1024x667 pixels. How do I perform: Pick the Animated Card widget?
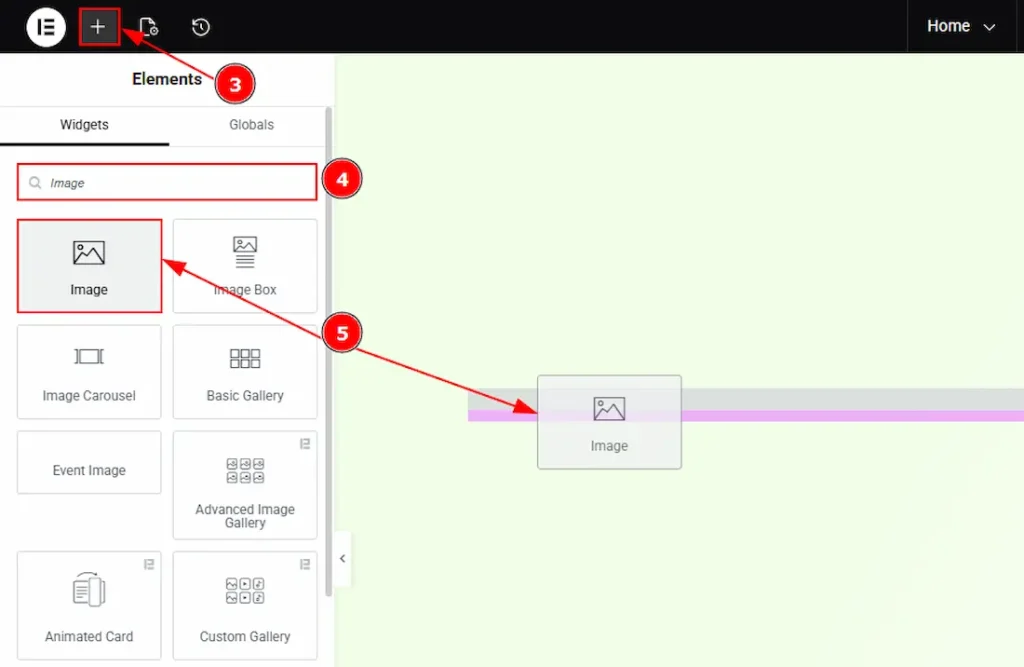click(89, 606)
